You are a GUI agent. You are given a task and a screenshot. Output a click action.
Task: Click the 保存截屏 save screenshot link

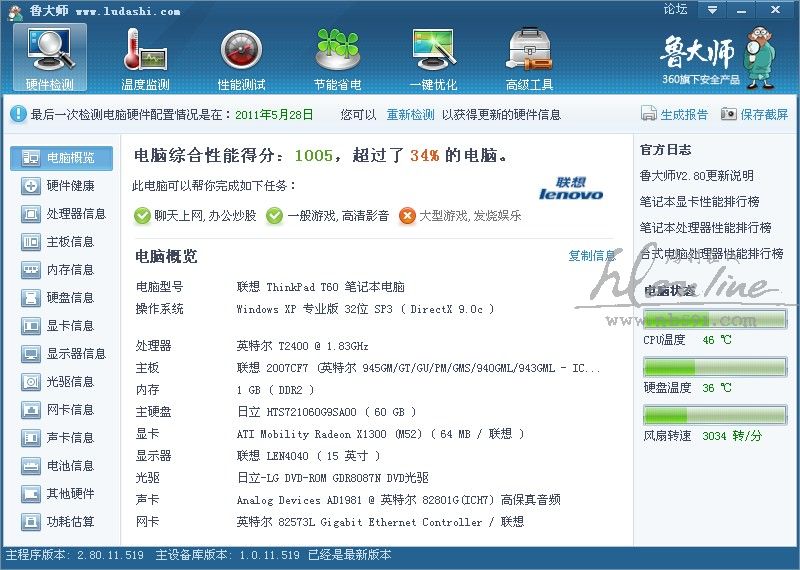click(x=764, y=115)
